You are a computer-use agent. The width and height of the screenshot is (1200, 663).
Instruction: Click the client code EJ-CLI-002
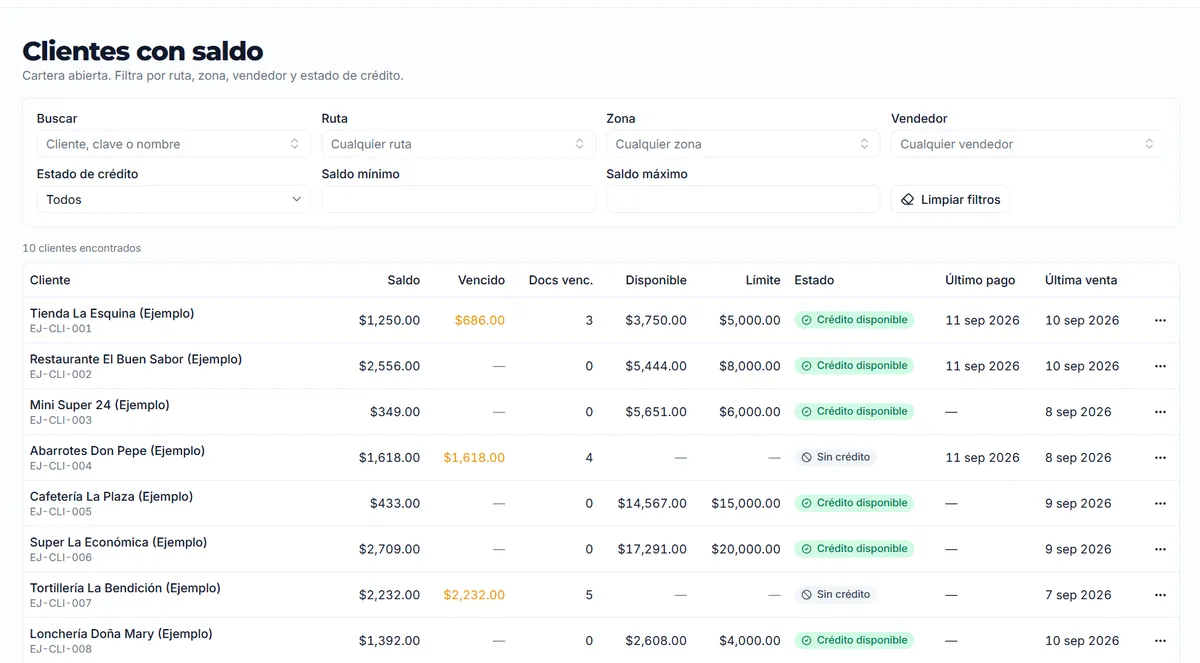[x=61, y=375]
